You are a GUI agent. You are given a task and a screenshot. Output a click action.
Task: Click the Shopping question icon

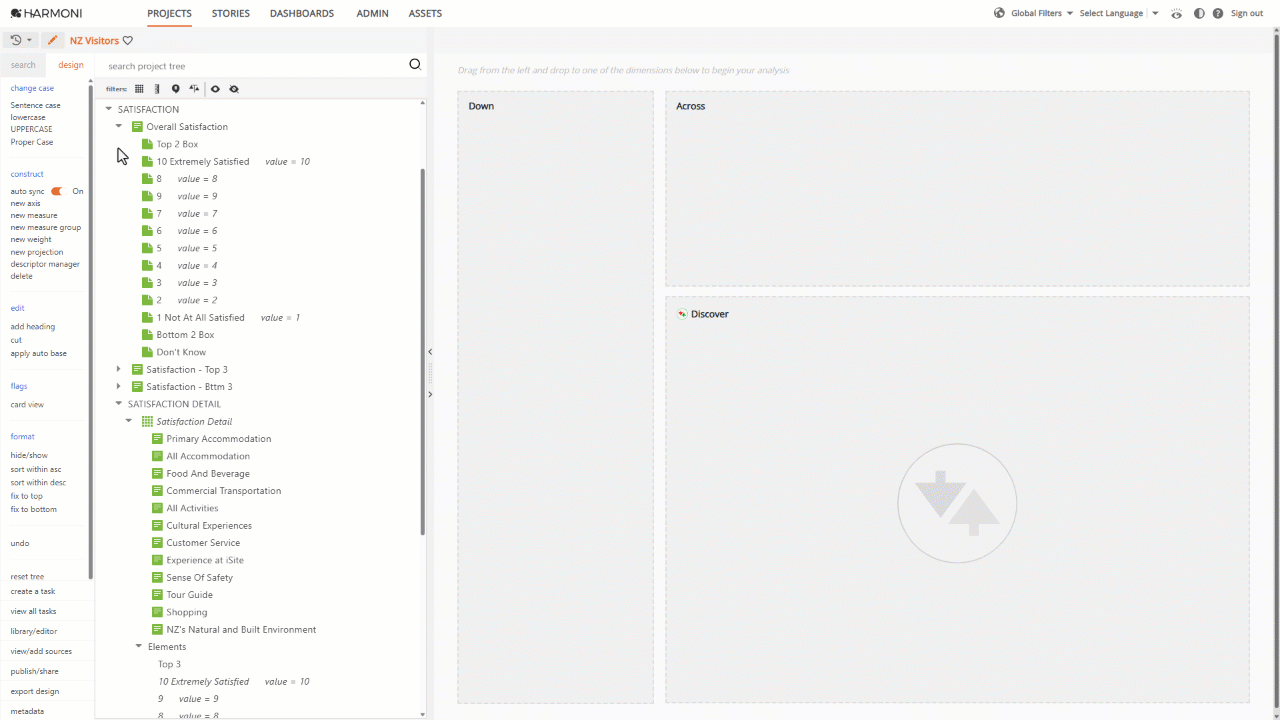(157, 612)
